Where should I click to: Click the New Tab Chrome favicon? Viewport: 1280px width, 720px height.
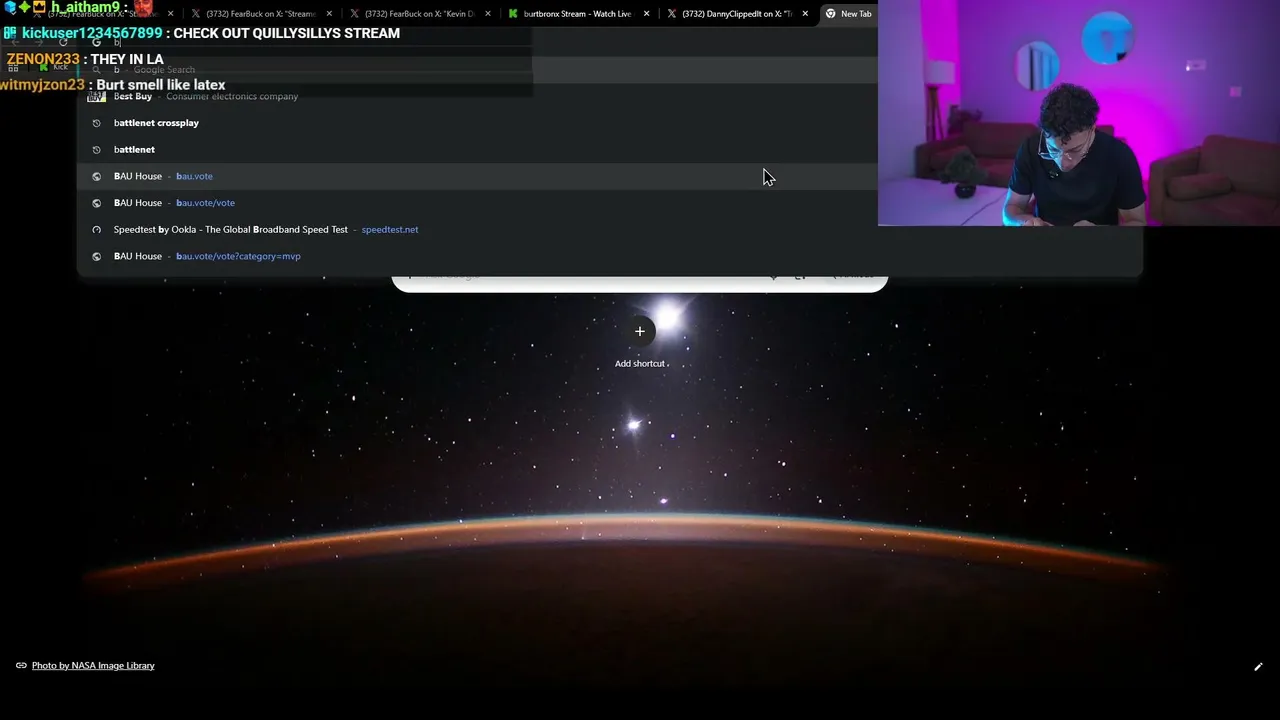tap(830, 14)
